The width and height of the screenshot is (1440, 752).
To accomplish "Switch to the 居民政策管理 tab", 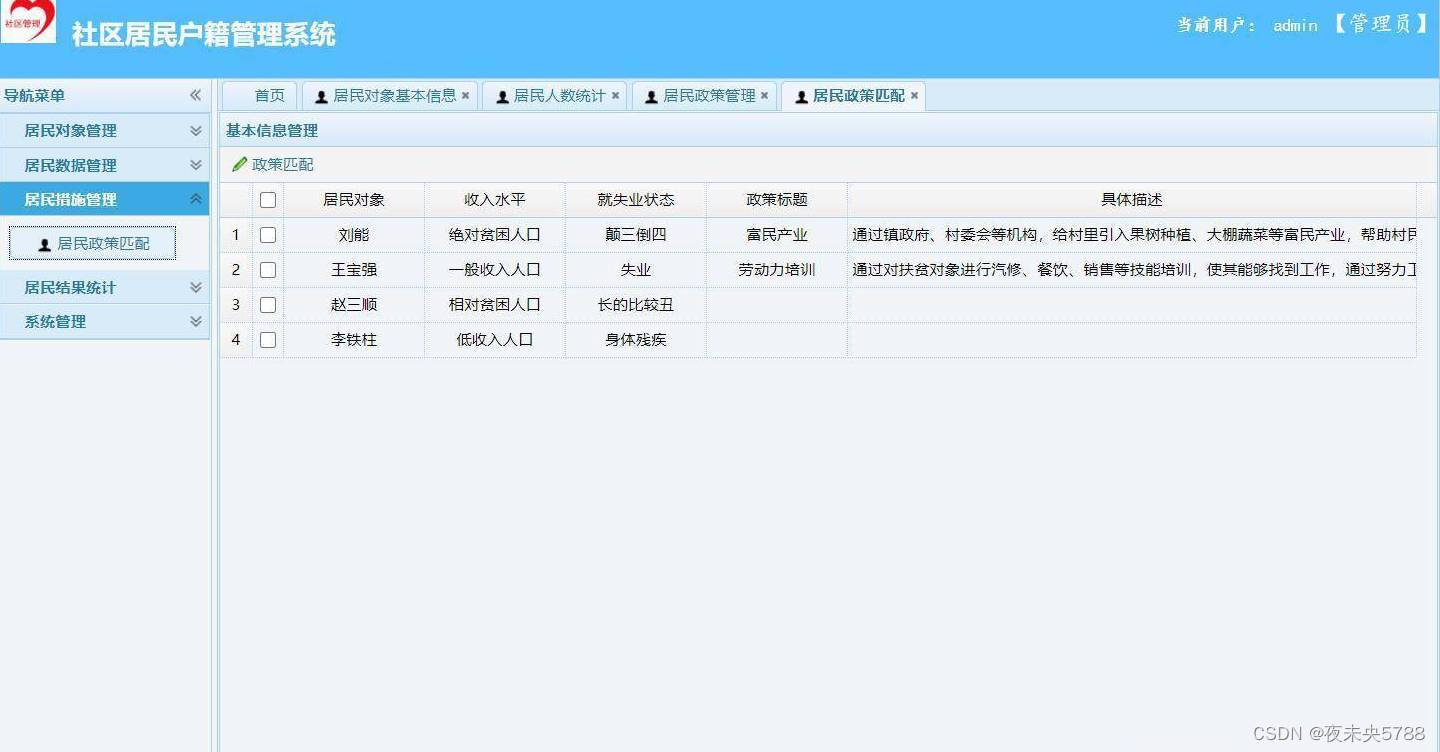I will [705, 96].
